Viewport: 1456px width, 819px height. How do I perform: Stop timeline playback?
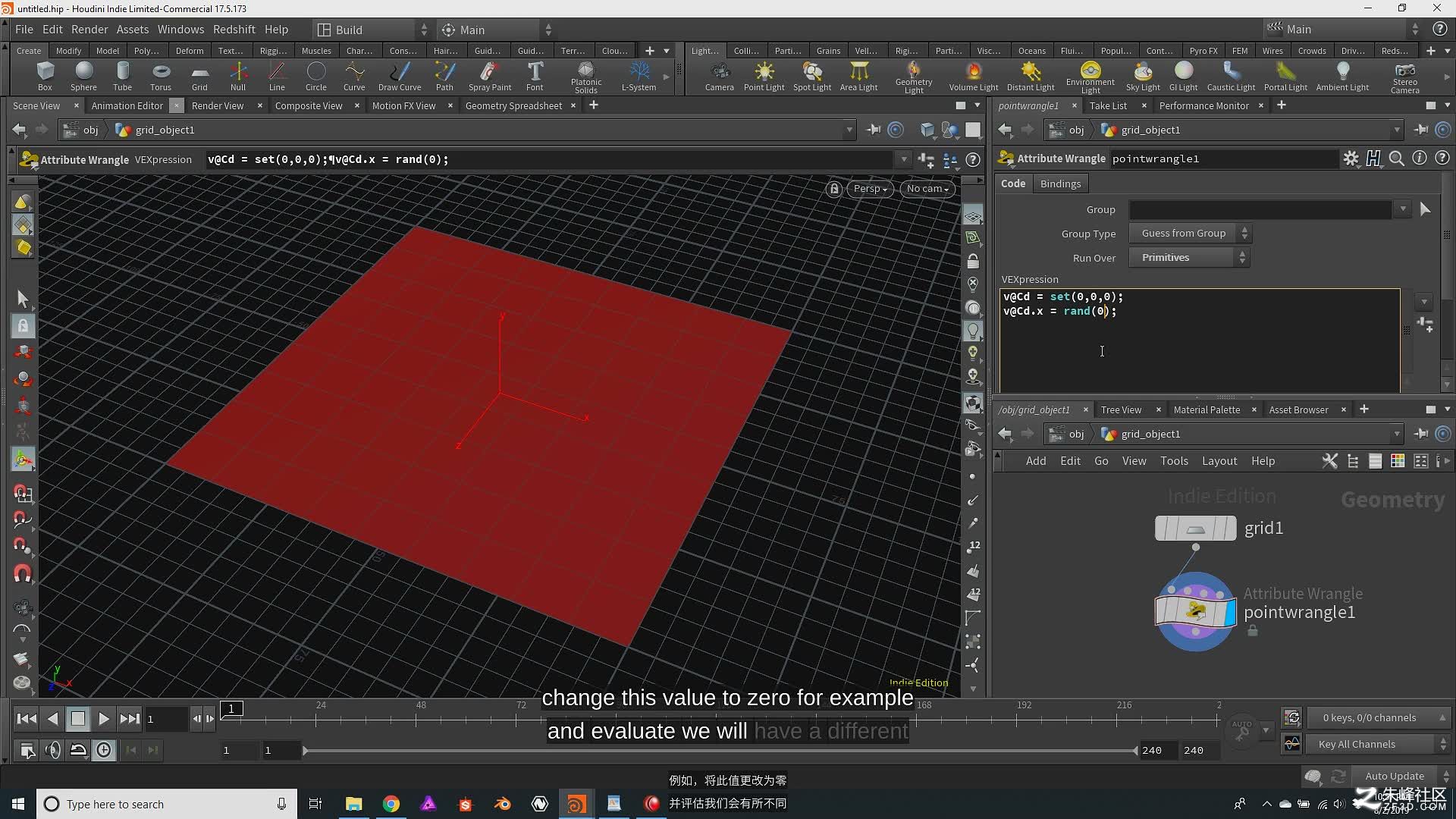[x=77, y=719]
